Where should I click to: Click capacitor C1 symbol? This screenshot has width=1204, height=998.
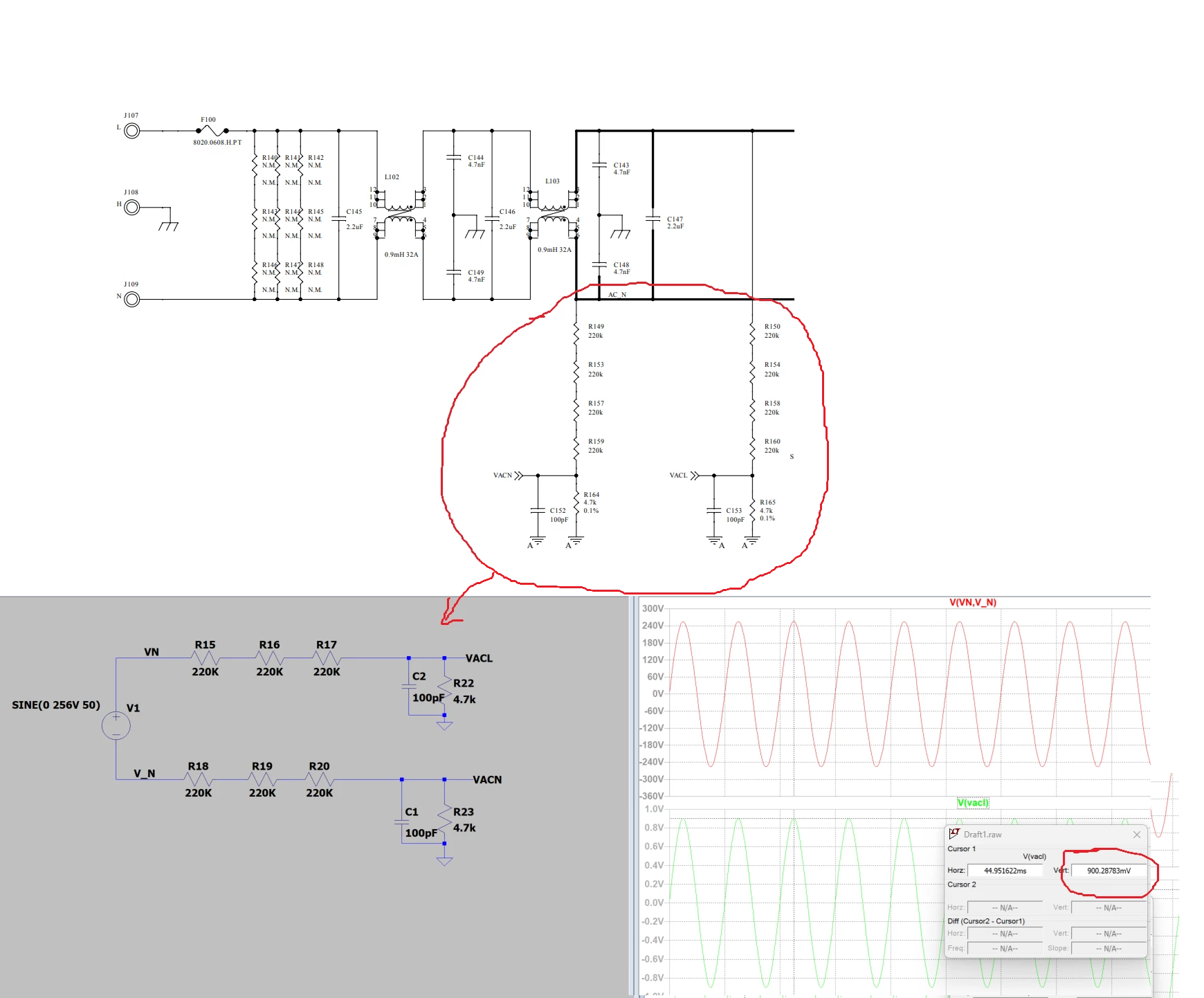pos(401,822)
